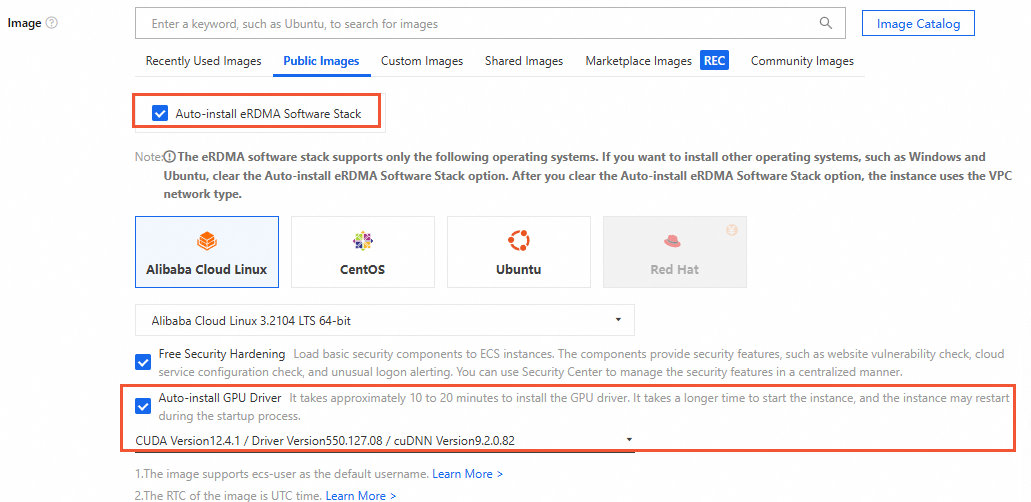The width and height of the screenshot is (1031, 502).
Task: Open Learn More link about ecs-user username
Action: click(468, 474)
